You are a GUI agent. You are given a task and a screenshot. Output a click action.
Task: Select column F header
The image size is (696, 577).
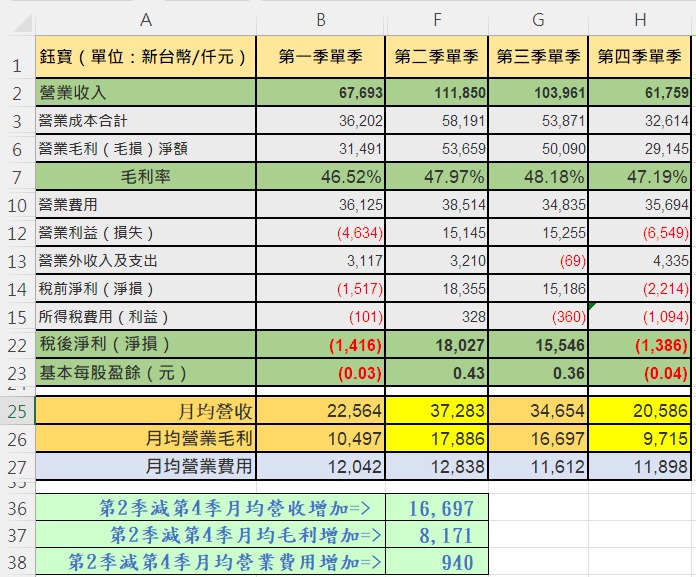[437, 20]
